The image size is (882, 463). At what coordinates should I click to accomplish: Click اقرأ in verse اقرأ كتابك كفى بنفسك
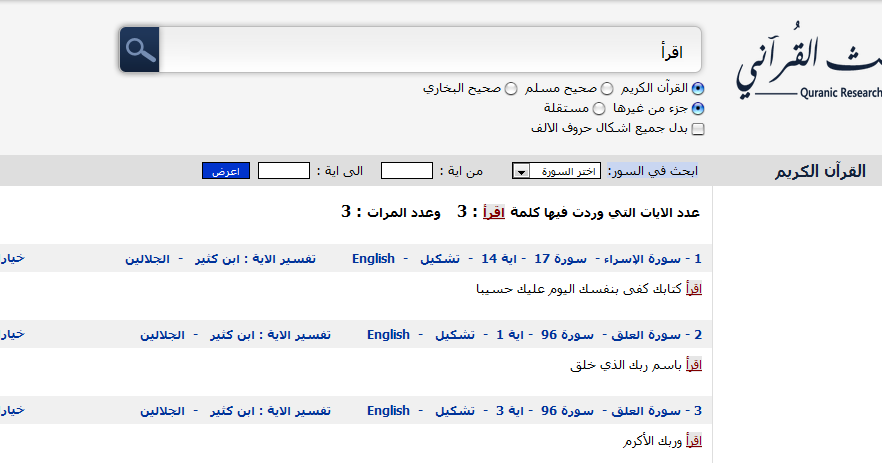(x=694, y=289)
